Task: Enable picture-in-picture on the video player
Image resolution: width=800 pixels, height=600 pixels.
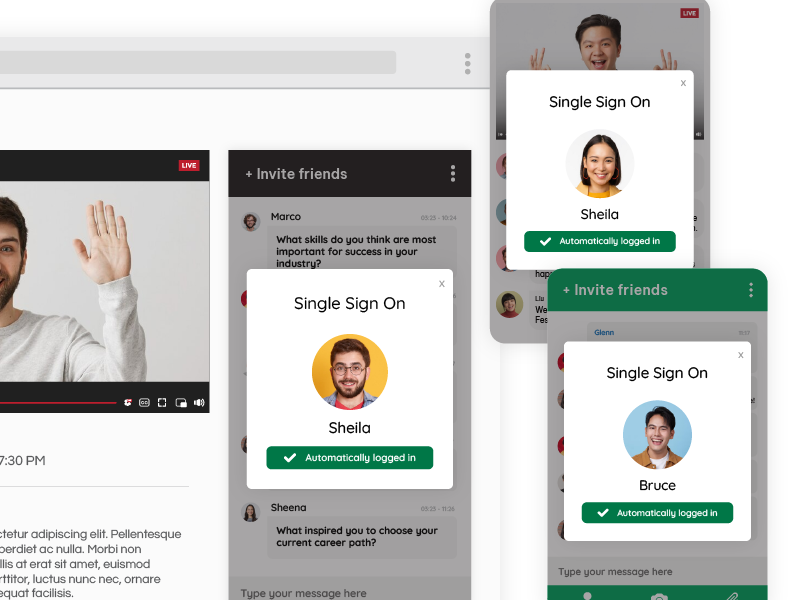Action: coord(181,403)
